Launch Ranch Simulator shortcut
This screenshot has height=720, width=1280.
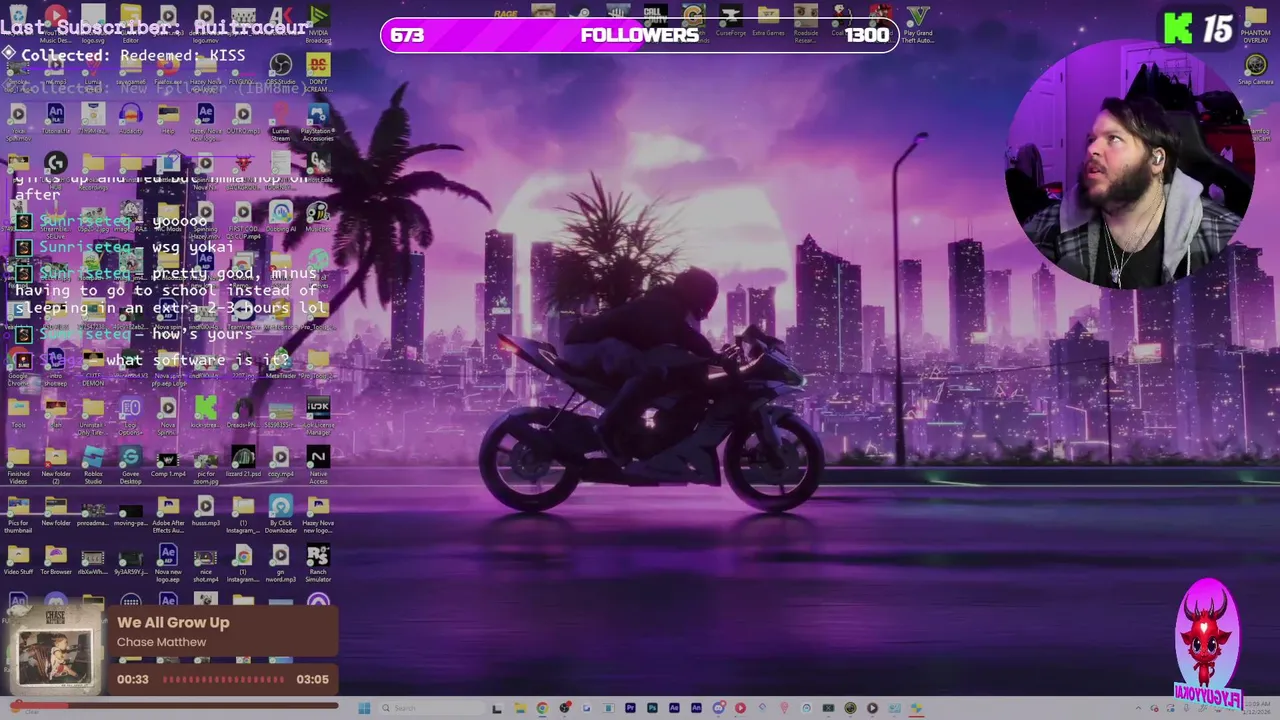pos(318,564)
